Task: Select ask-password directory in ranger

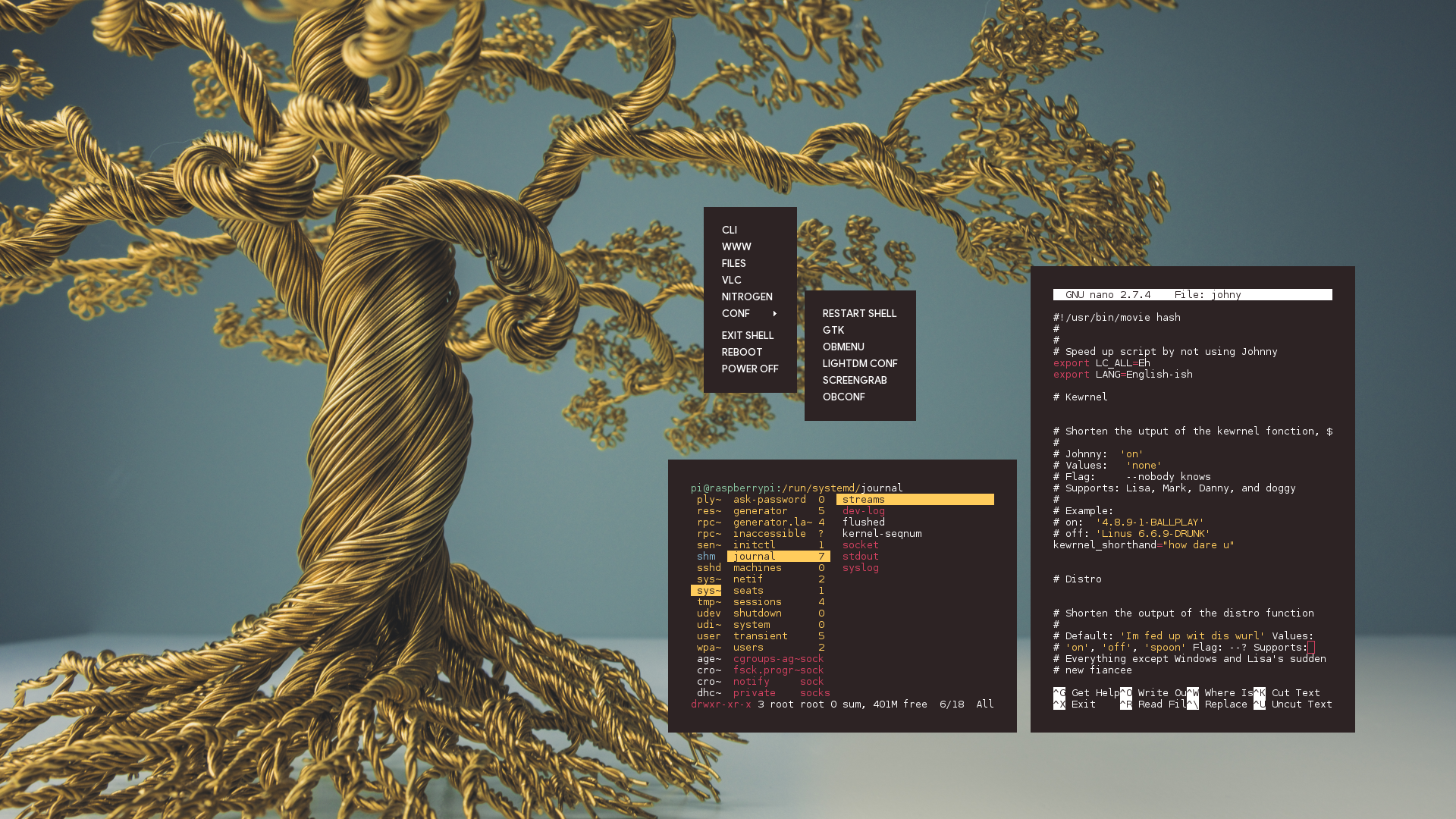Action: click(779, 499)
